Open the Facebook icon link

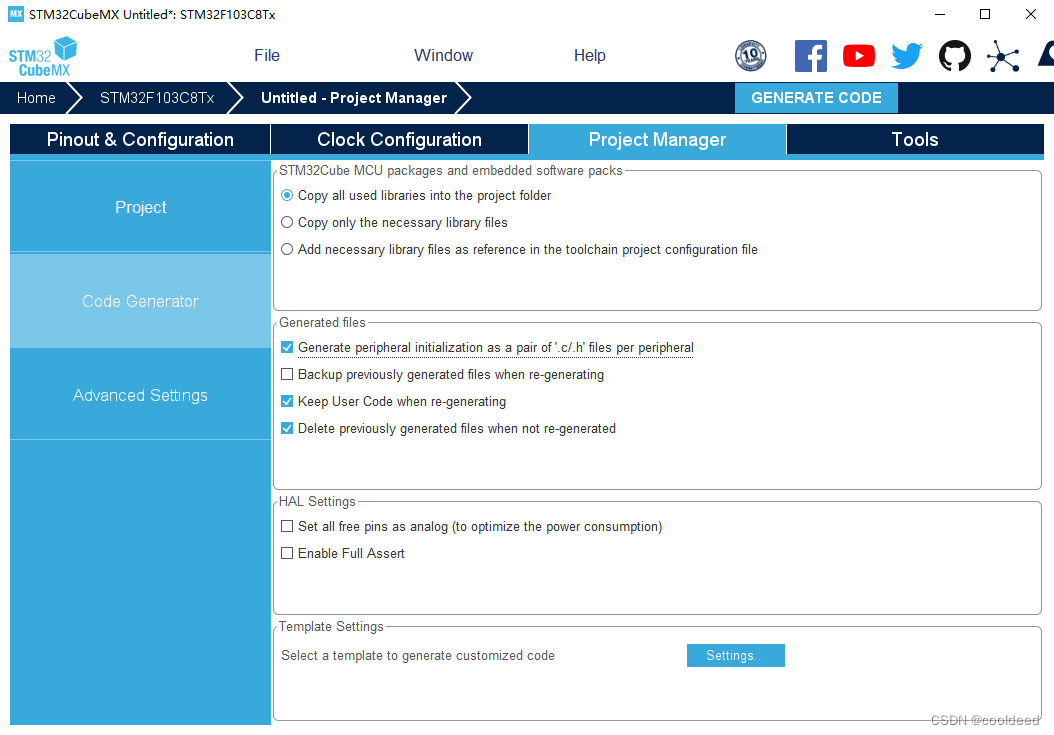(811, 56)
